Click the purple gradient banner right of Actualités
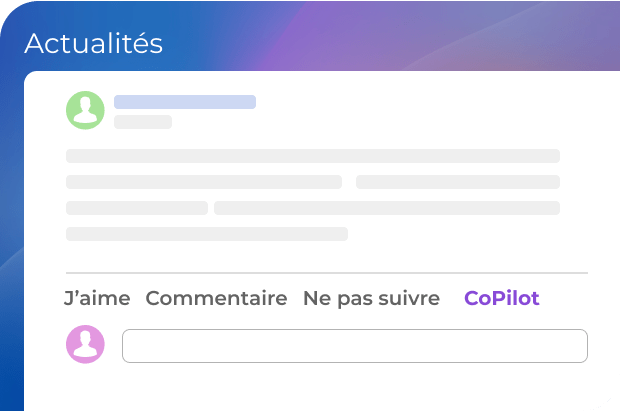Screen dimensions: 620x411 pyautogui.click(x=400, y=35)
